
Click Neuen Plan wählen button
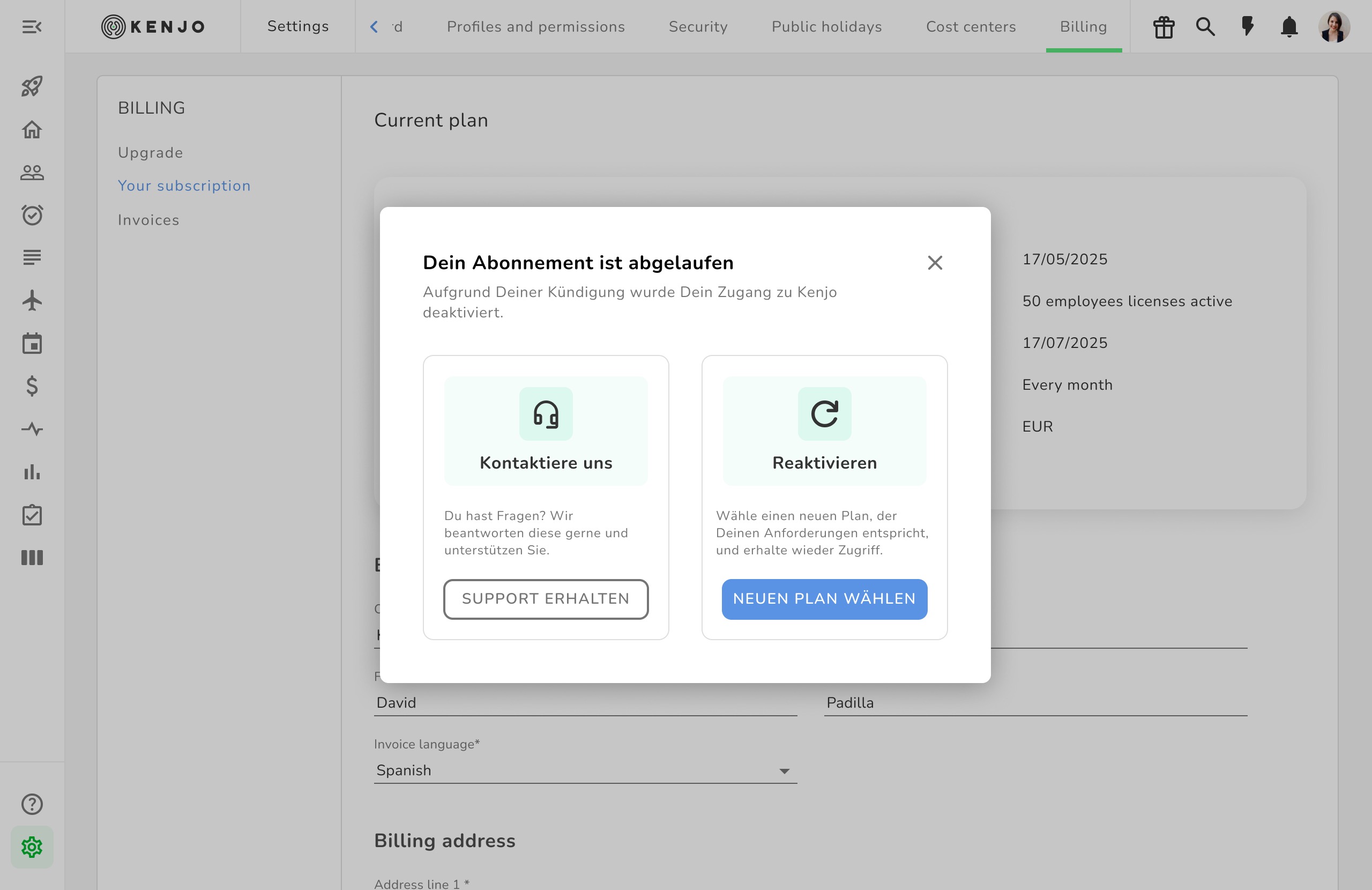click(824, 599)
